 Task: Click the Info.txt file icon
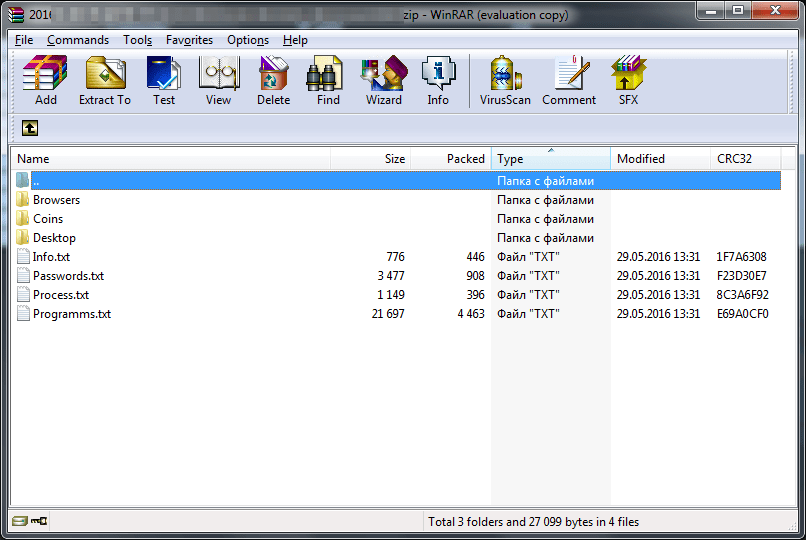(x=23, y=256)
